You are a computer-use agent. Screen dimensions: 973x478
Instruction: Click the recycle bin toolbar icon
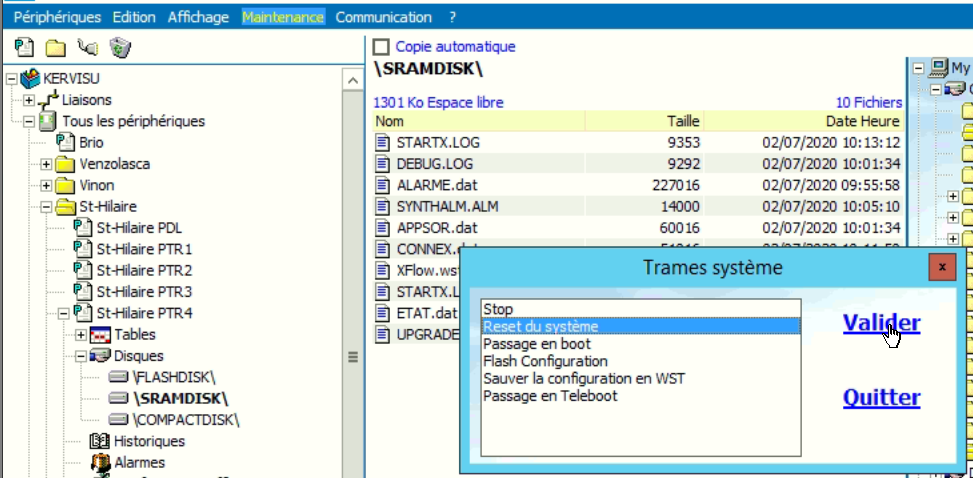pyautogui.click(x=119, y=47)
